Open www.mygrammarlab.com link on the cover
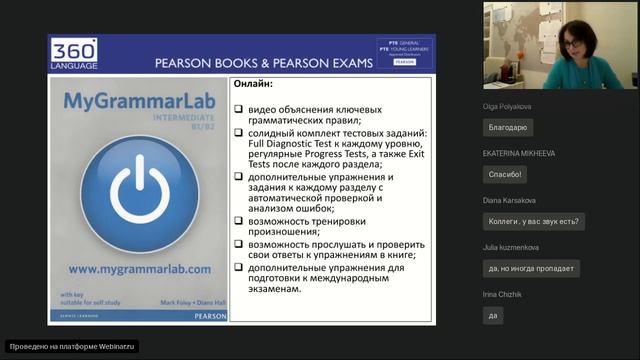This screenshot has height=360, width=640. click(x=140, y=269)
